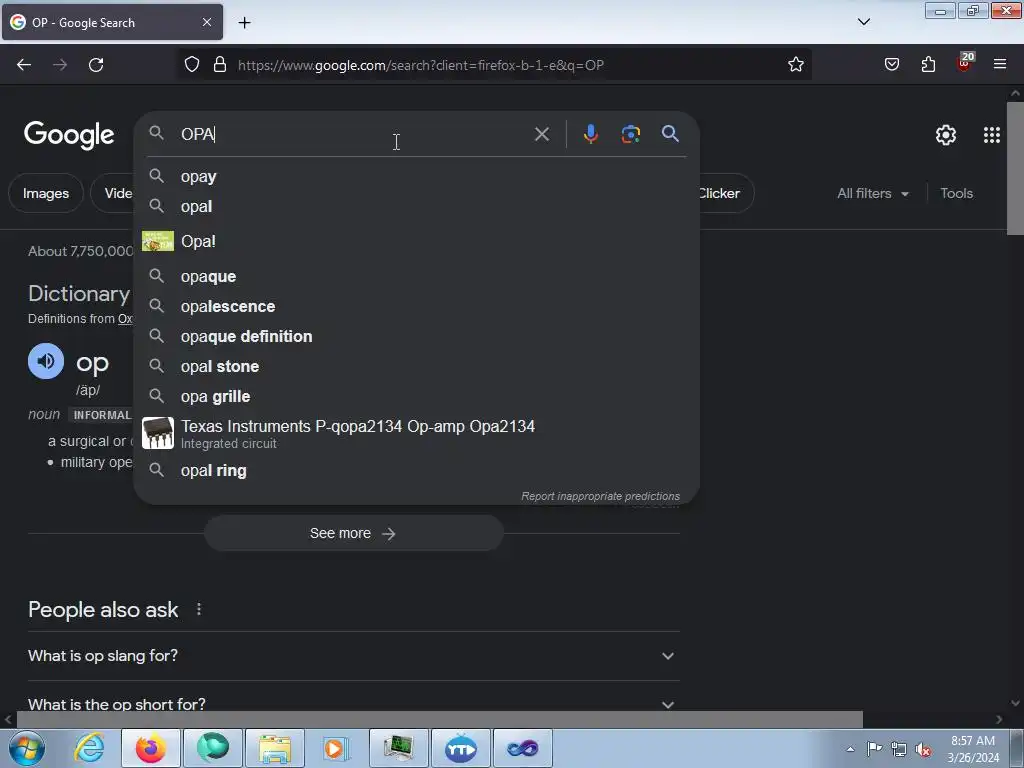Select the opal suggestion
The width and height of the screenshot is (1024, 768).
(x=416, y=206)
